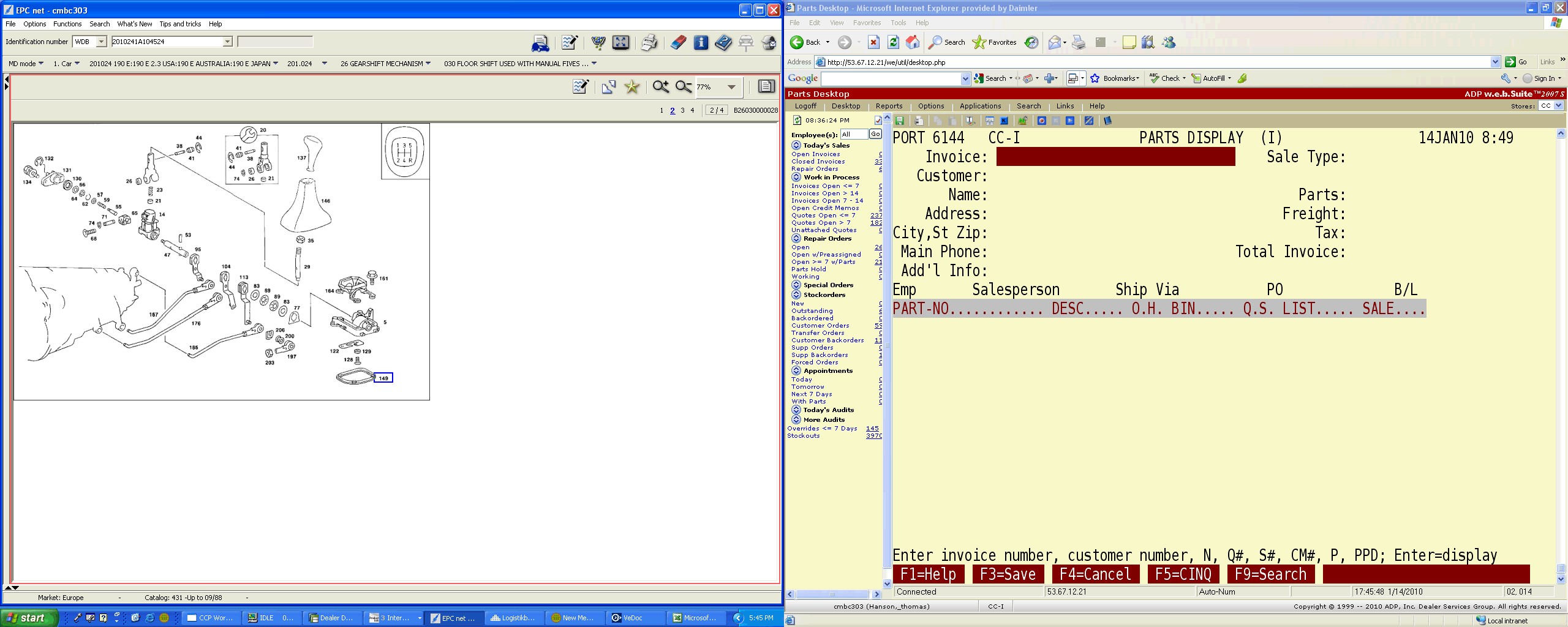This screenshot has height=627, width=1568.
Task: Click the sidebar horizontal scrollbar in Parts Desktop
Action: pyautogui.click(x=832, y=594)
